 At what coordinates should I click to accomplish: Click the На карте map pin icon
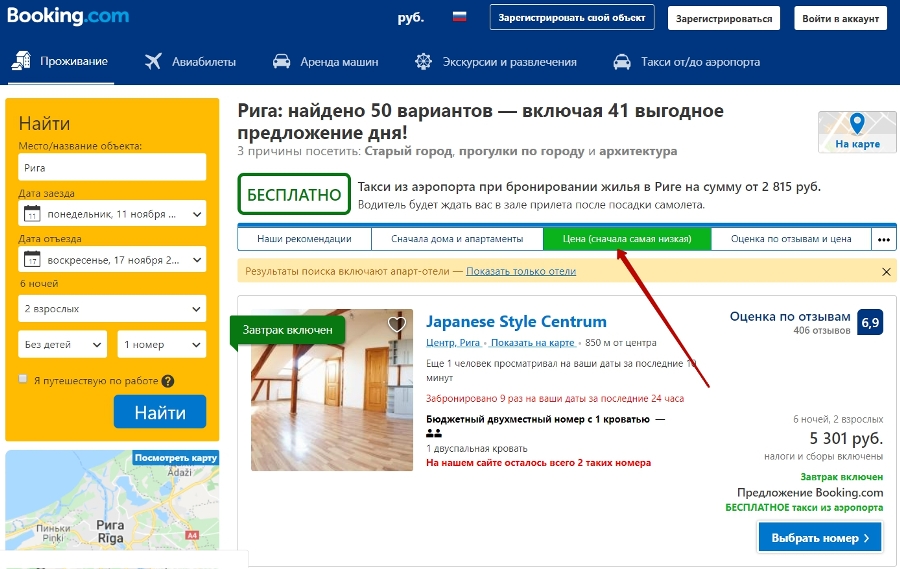[x=857, y=123]
